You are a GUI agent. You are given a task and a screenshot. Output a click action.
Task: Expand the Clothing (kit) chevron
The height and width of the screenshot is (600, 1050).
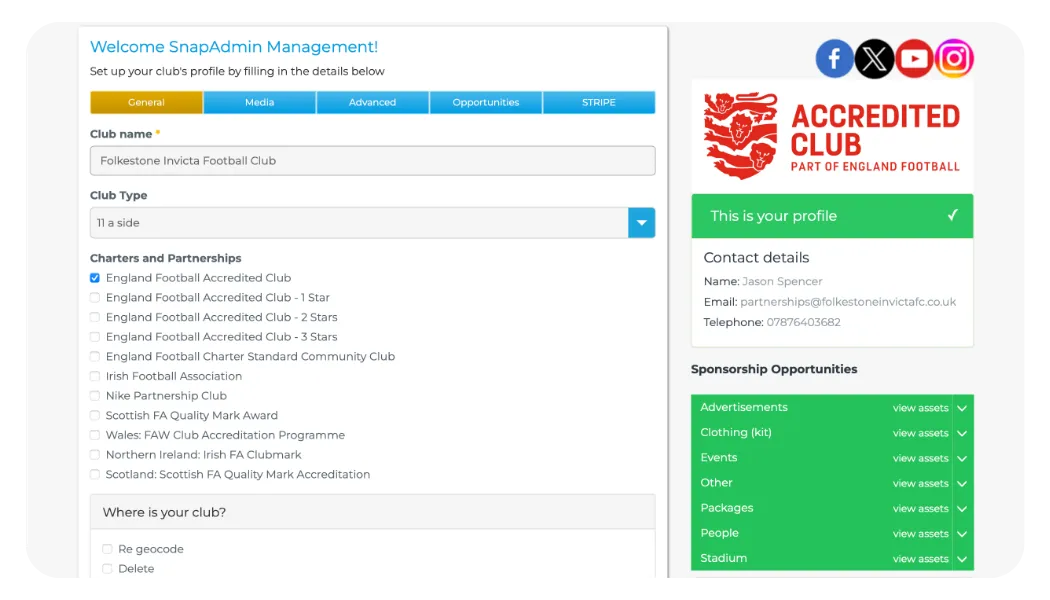pos(962,433)
